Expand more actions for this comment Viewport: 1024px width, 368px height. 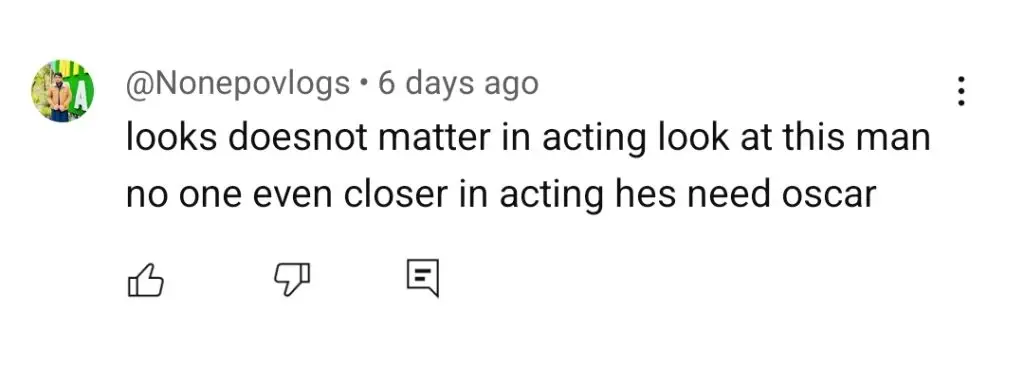[x=960, y=92]
